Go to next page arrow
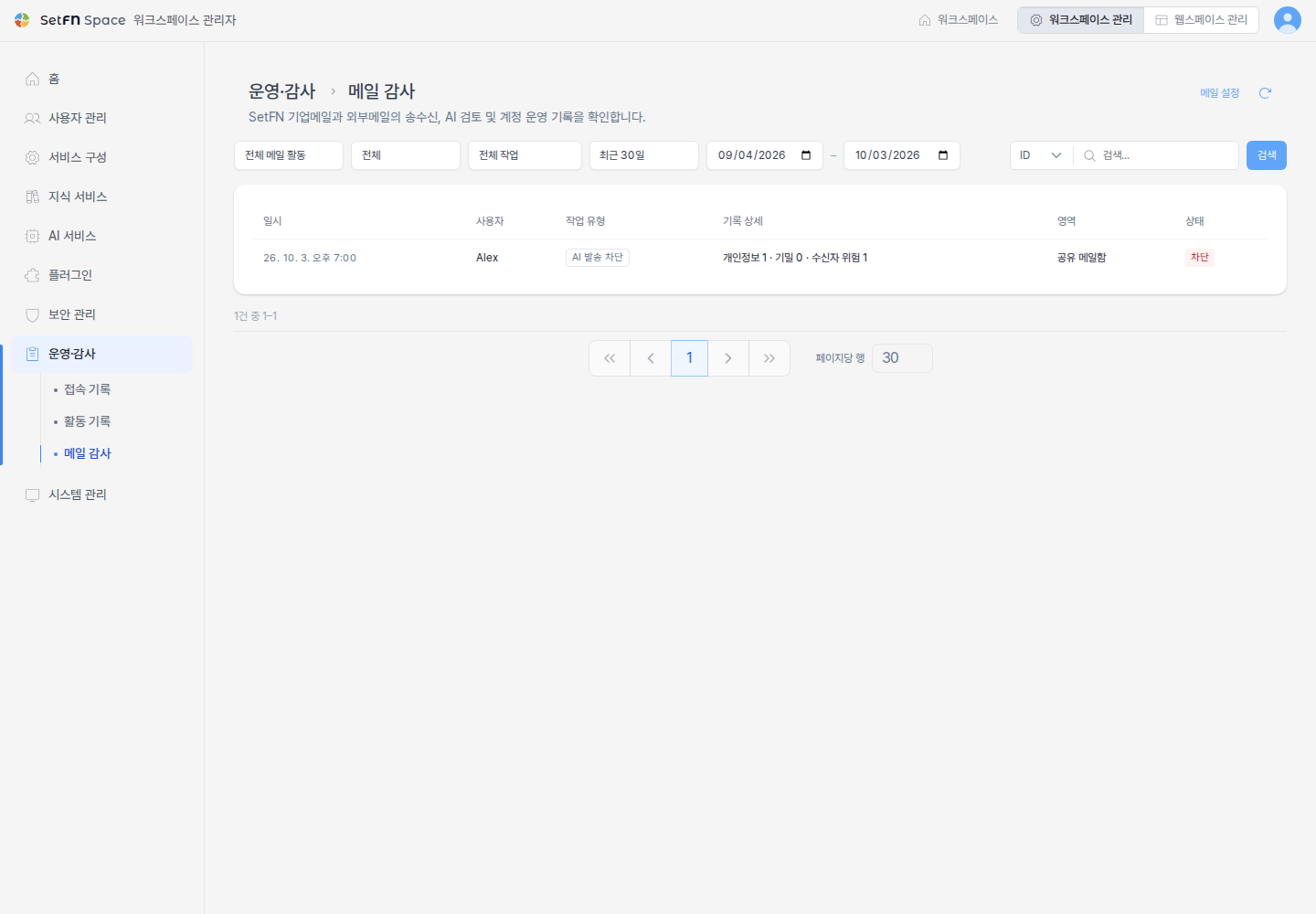The height and width of the screenshot is (914, 1316). click(728, 358)
